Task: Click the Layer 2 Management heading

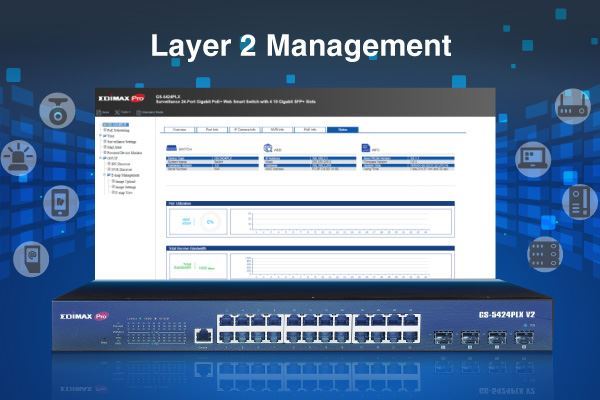Action: coord(300,45)
